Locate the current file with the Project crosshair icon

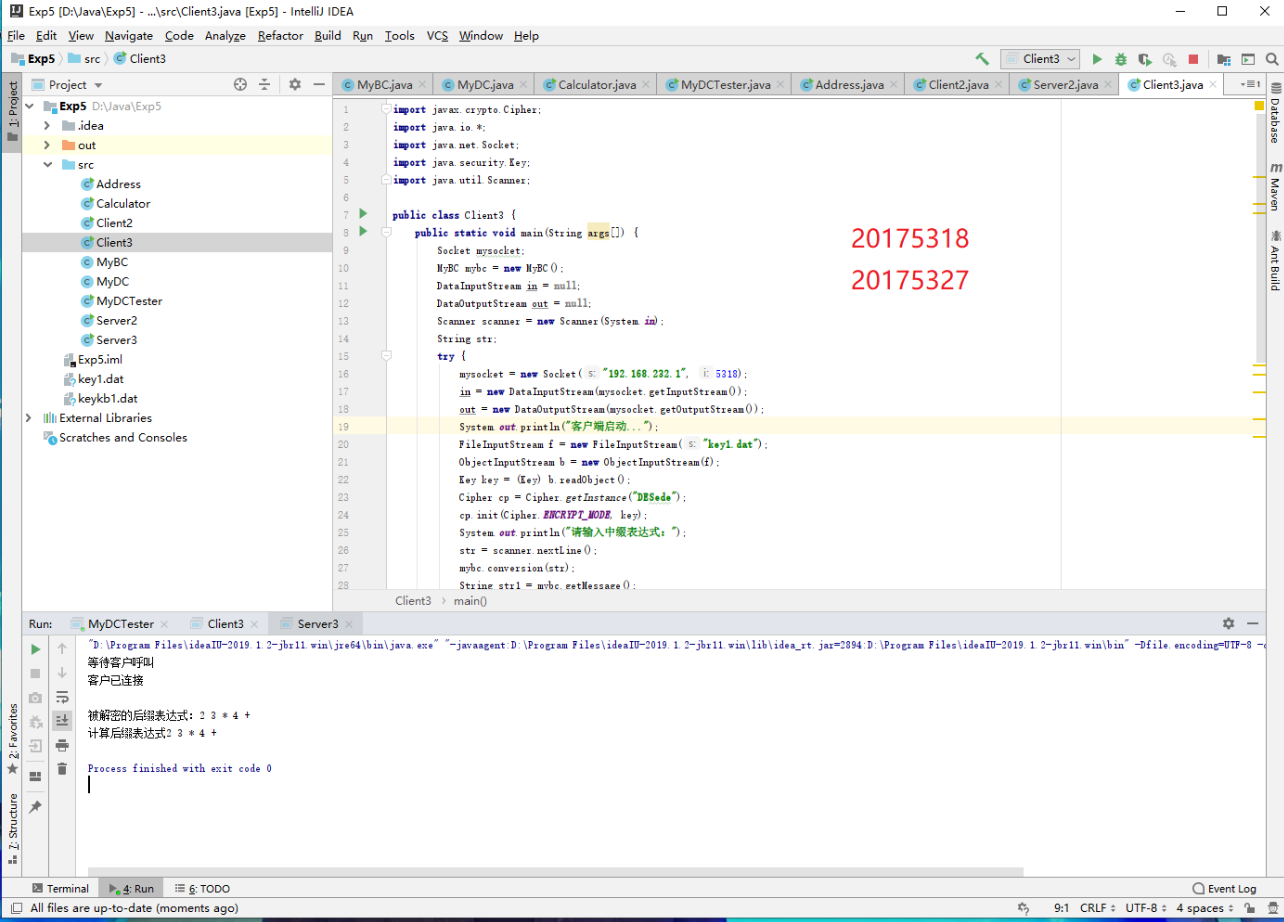pyautogui.click(x=240, y=85)
